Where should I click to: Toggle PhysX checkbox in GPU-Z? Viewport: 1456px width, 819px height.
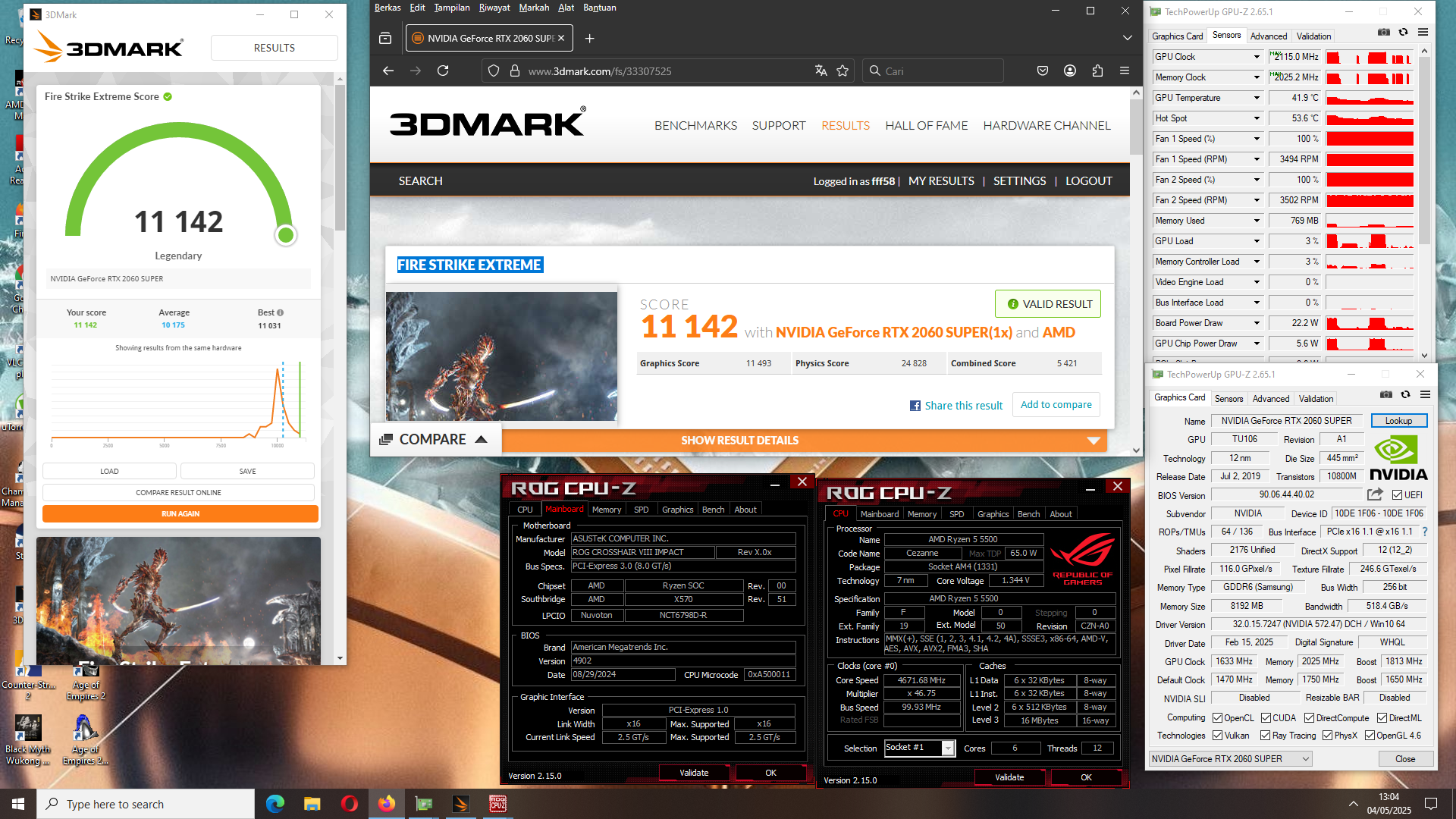[1327, 736]
